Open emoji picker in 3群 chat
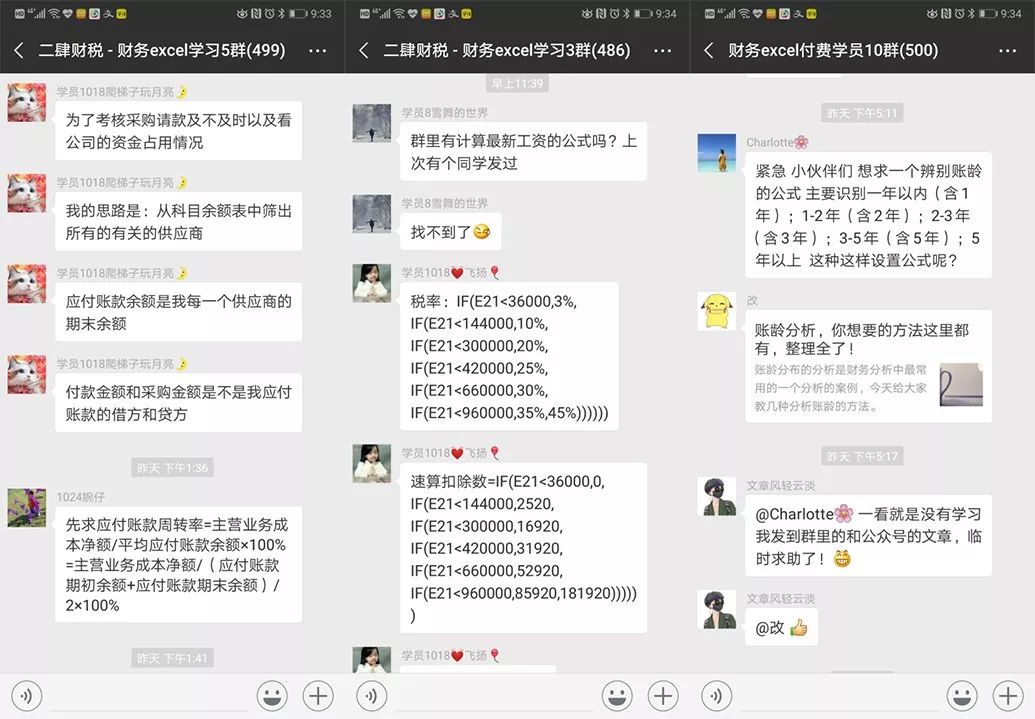 pyautogui.click(x=617, y=695)
